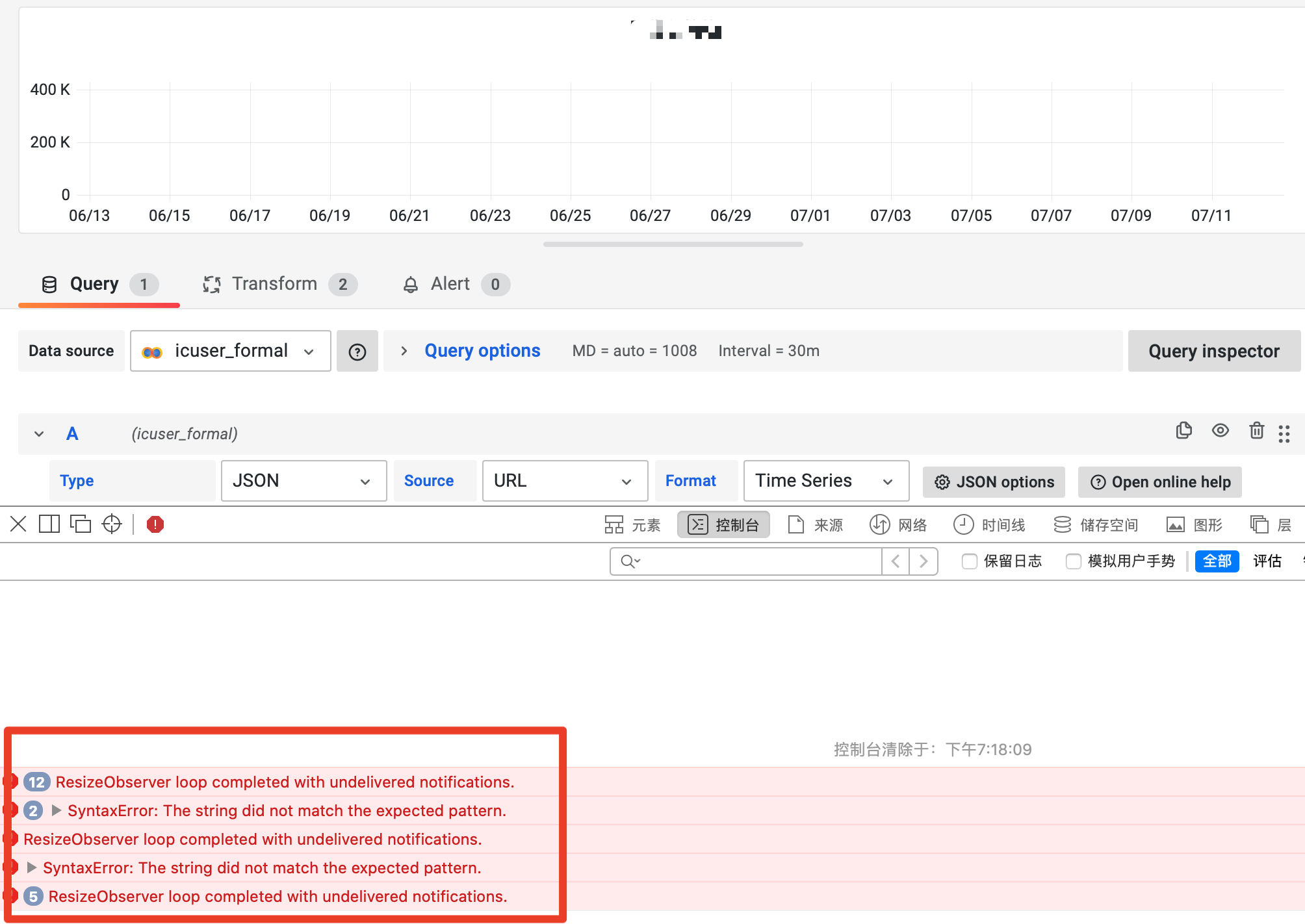Open the Time Series format dropdown
The width and height of the screenshot is (1305, 924).
click(825, 481)
